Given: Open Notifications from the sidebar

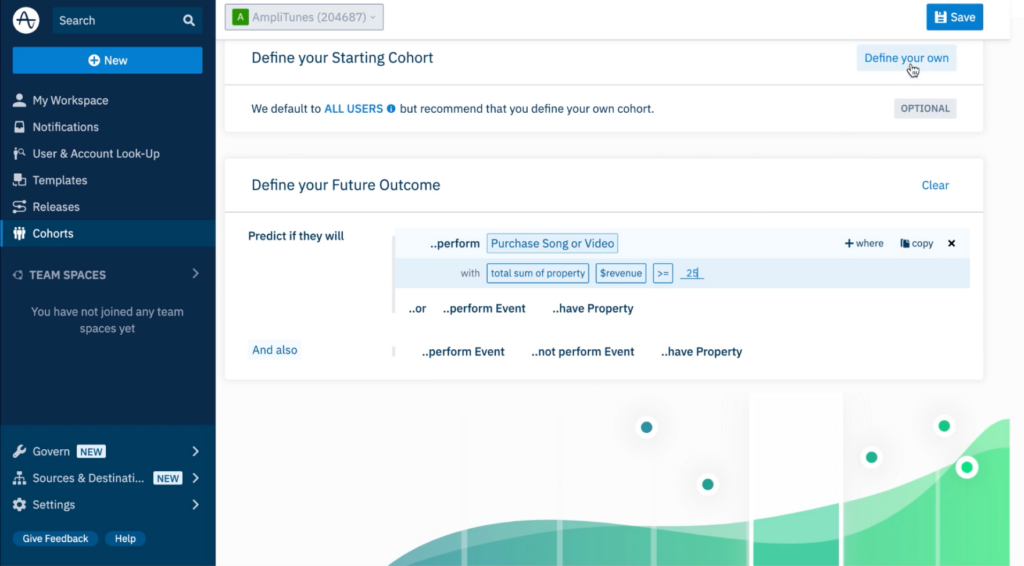Looking at the screenshot, I should pyautogui.click(x=65, y=127).
